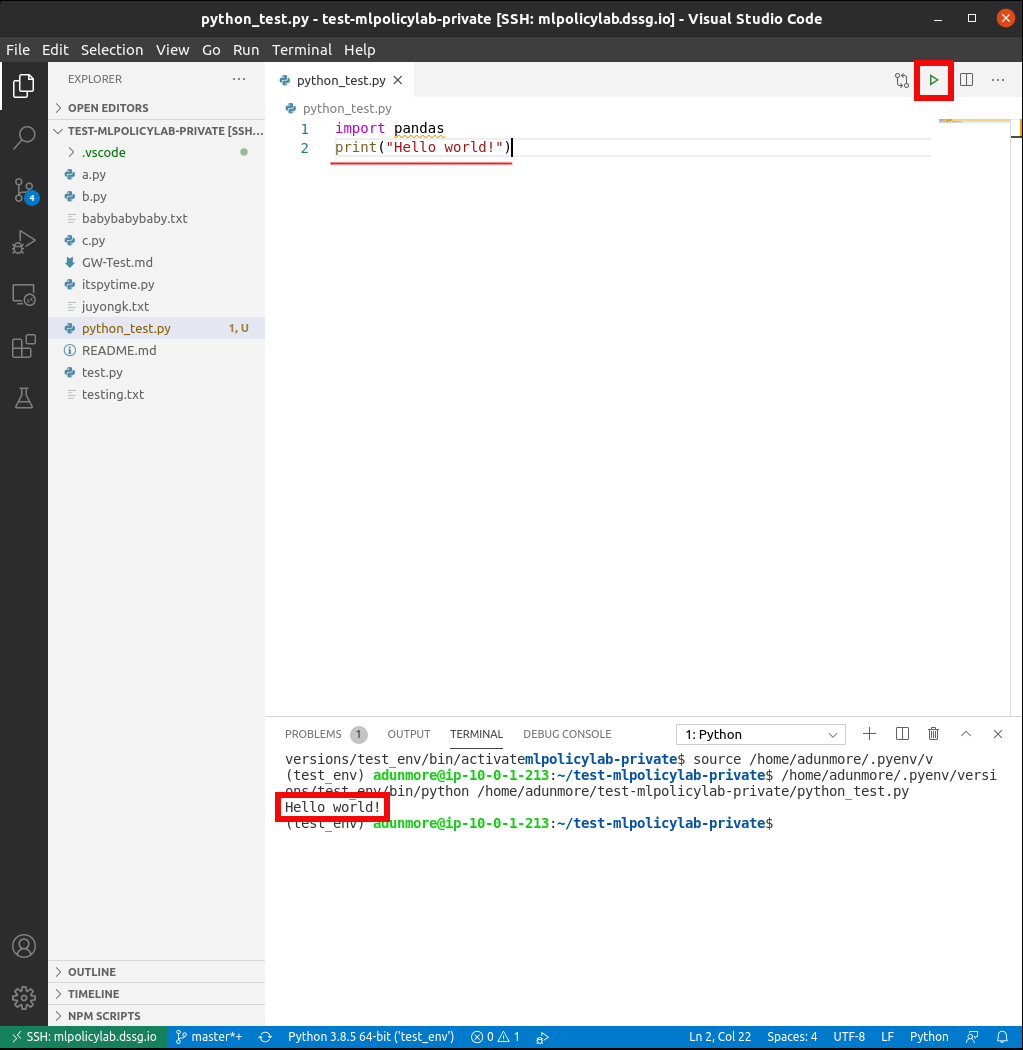This screenshot has height=1050, width=1023.
Task: Switch to the PROBLEMS panel tab
Action: click(326, 735)
